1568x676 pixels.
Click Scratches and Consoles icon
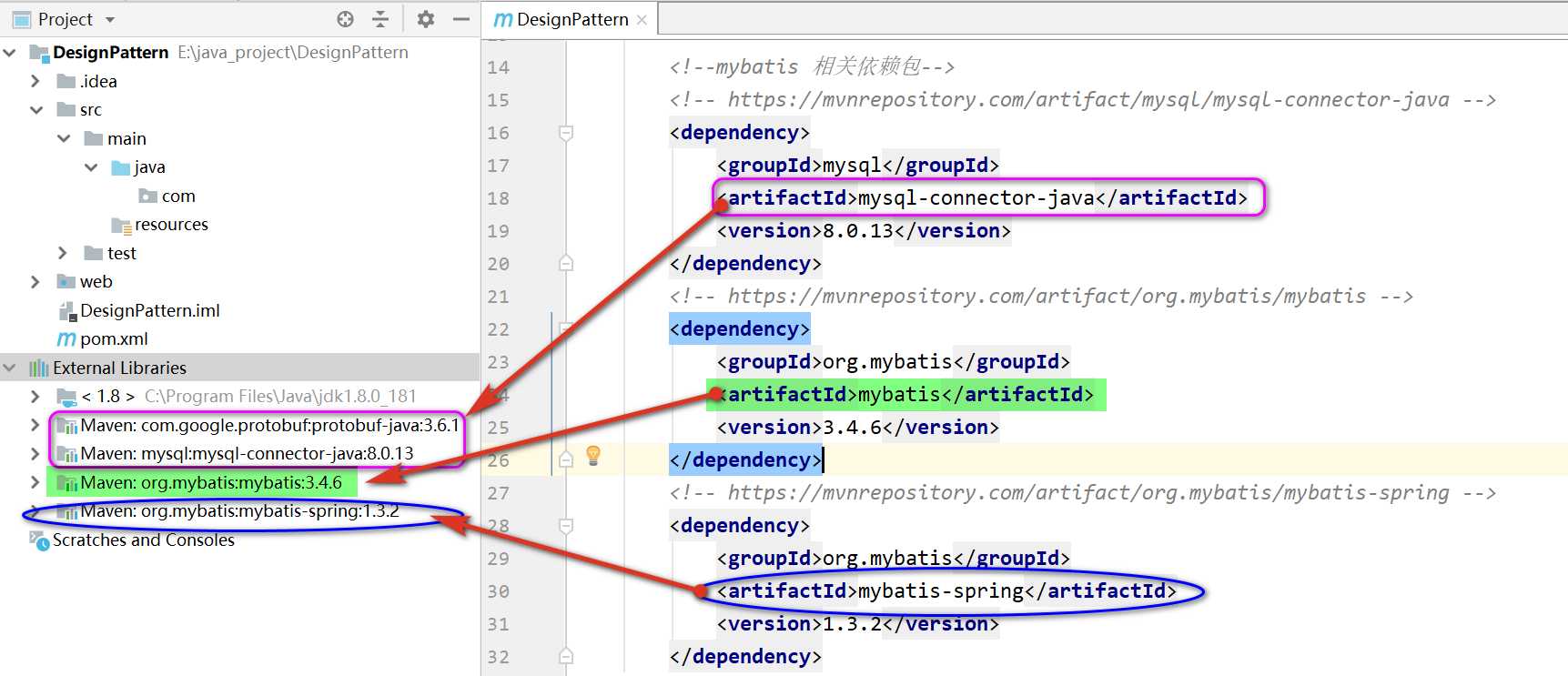click(39, 540)
